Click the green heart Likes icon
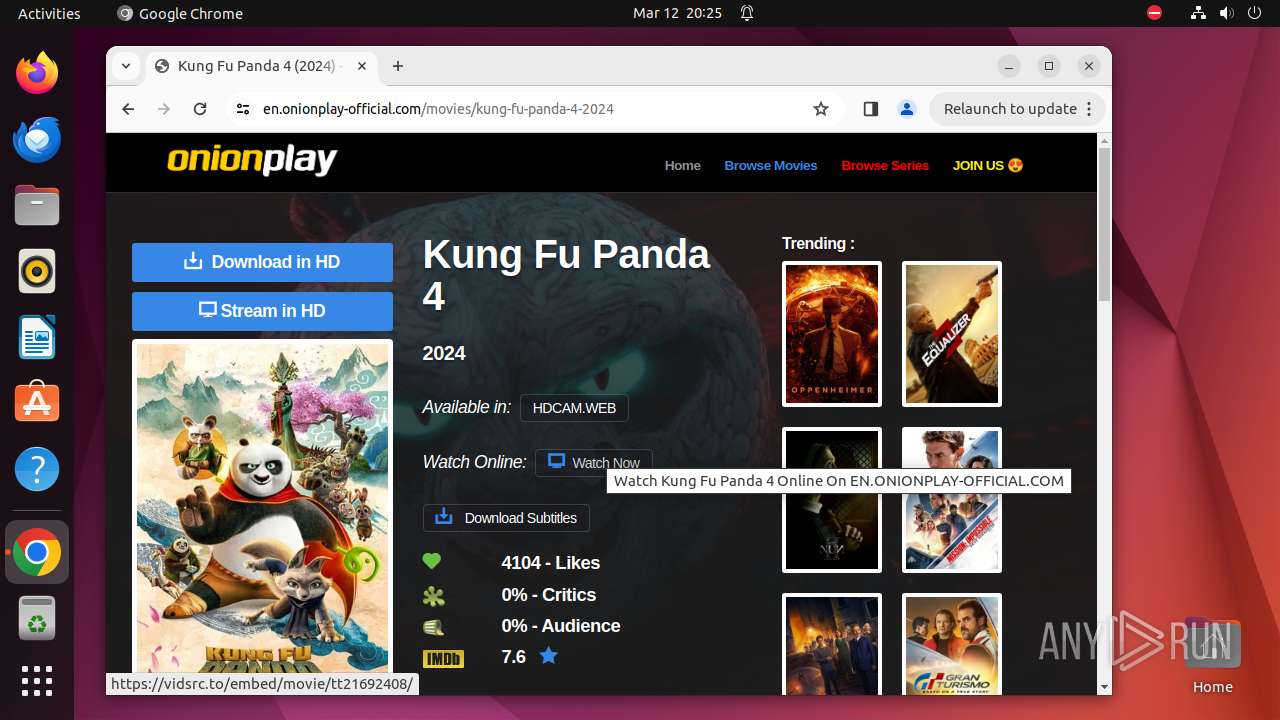This screenshot has width=1280, height=720. click(x=432, y=562)
